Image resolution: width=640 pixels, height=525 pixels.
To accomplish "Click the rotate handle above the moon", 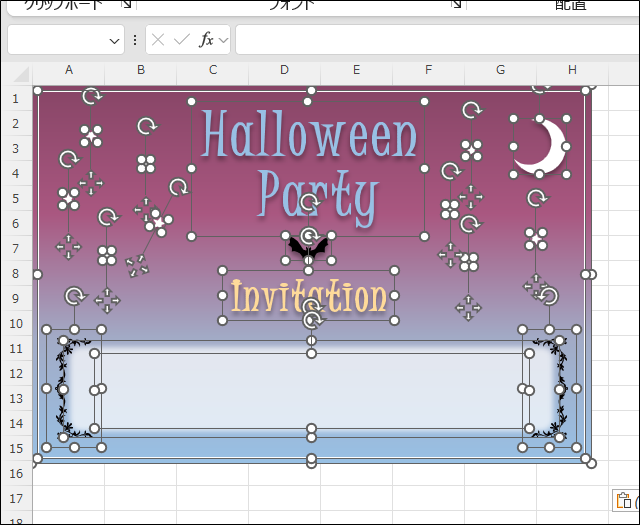I will click(540, 88).
